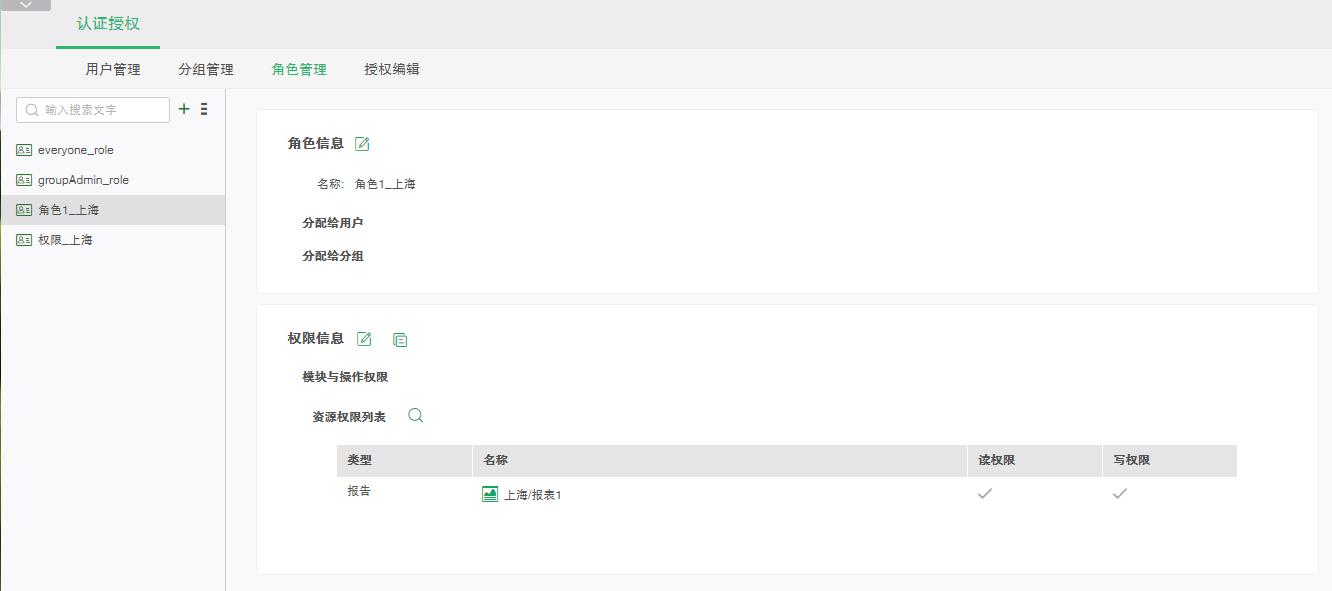Click the copy permissions icon
Screen dimensions: 1332x591
[400, 340]
